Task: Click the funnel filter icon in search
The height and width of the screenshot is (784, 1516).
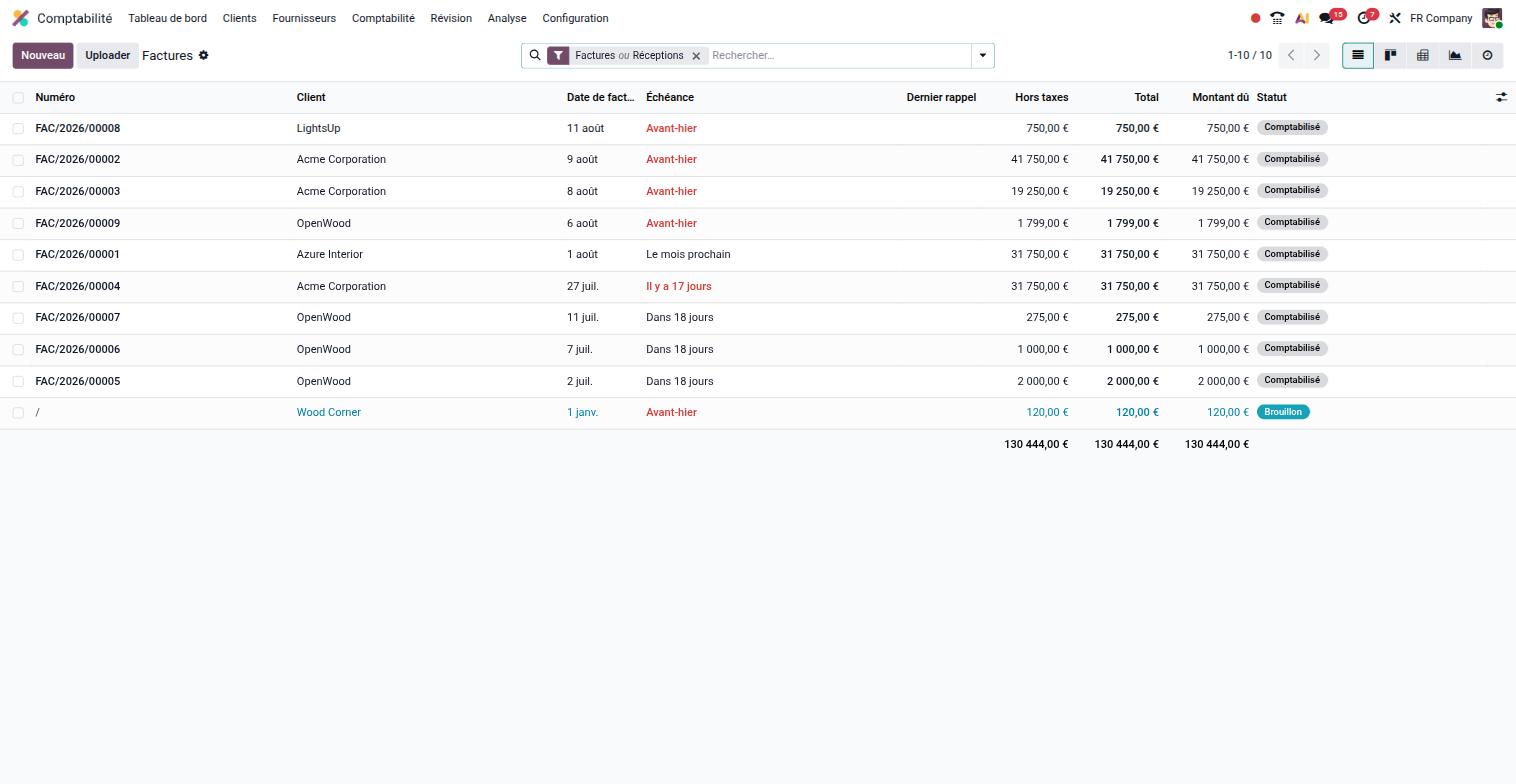Action: (558, 55)
